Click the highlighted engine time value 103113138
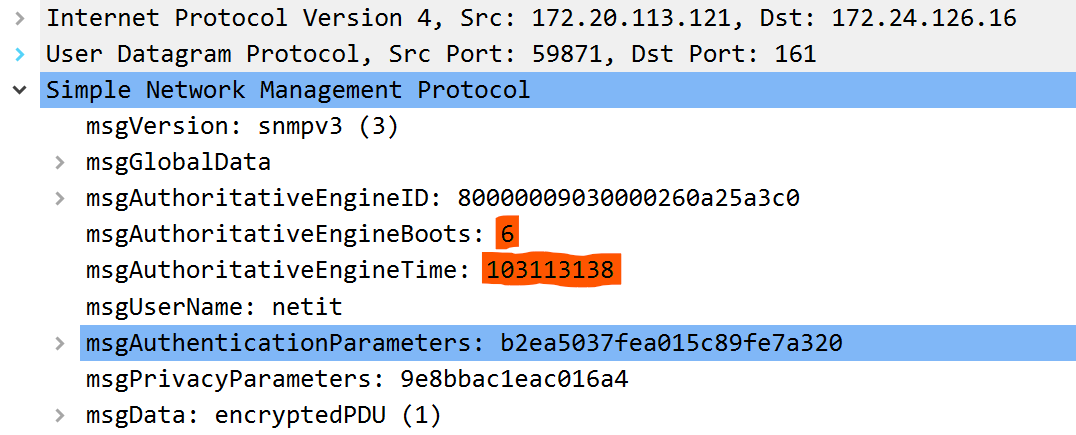Screen dimensions: 1076x435 tap(550, 270)
